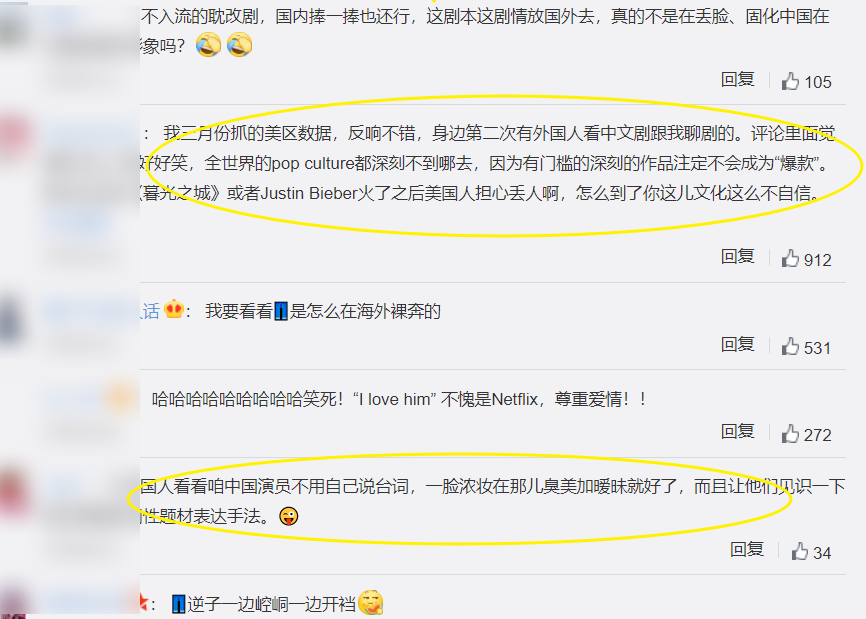Click the like count 912
The width and height of the screenshot is (866, 619).
click(x=817, y=260)
